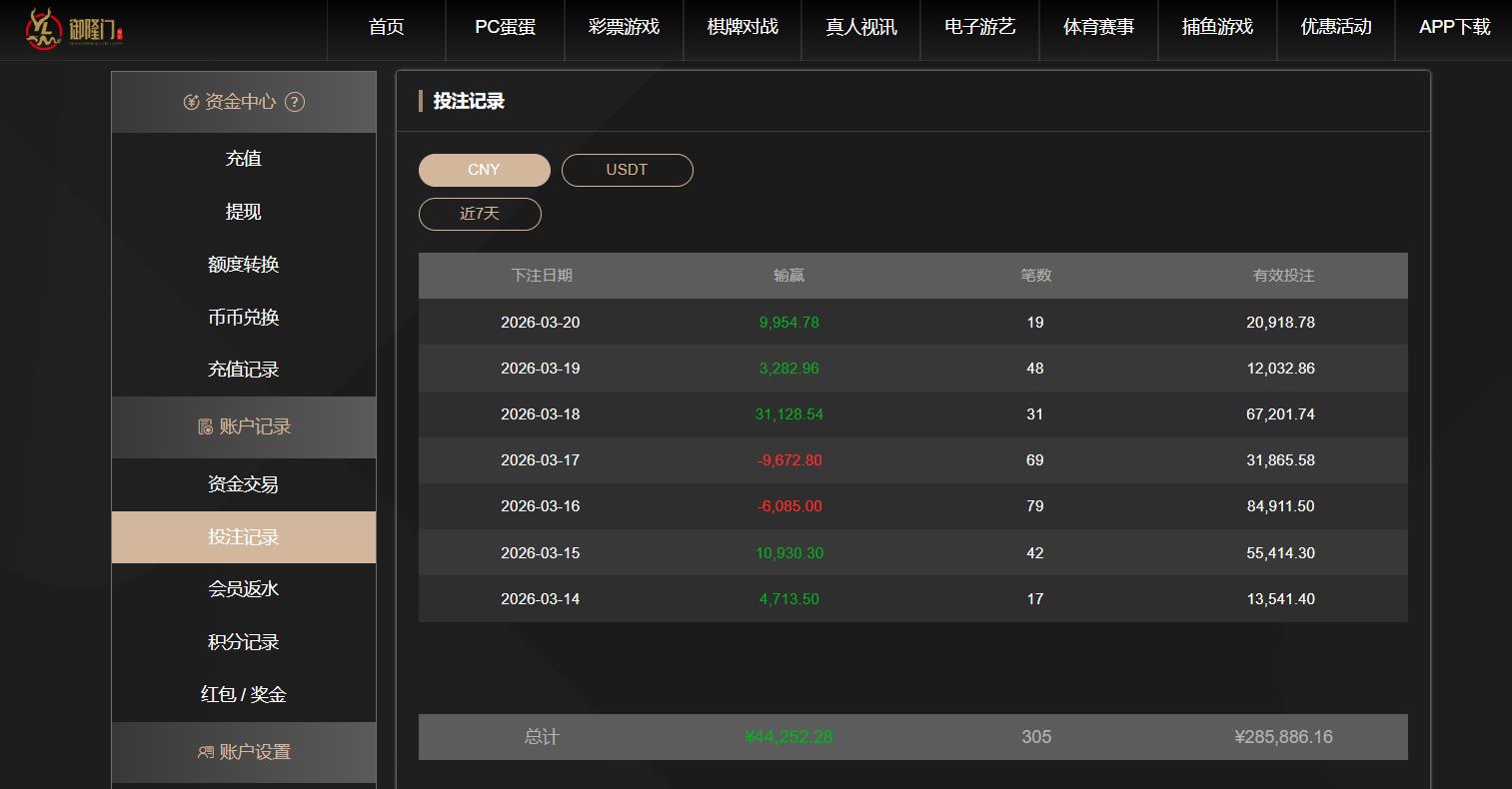Screen dimensions: 1512x789
Task: Open 币币兑换 in the sidebar
Action: 243,317
